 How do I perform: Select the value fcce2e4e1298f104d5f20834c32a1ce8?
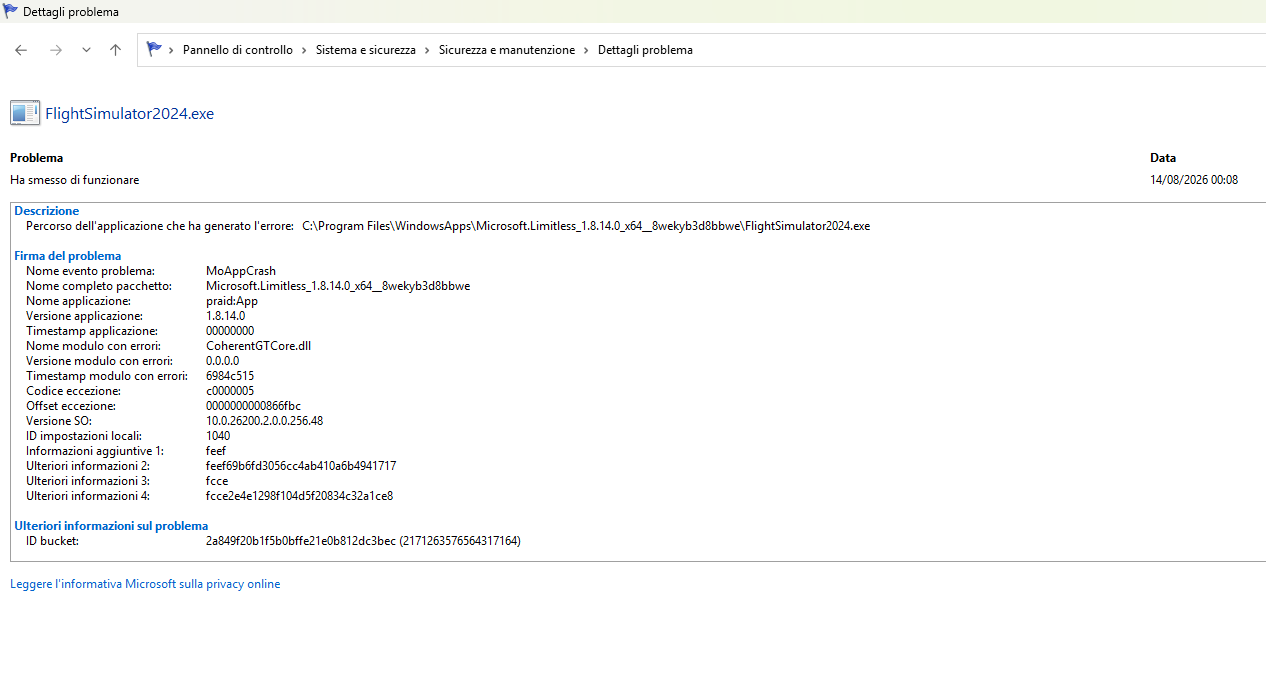(x=299, y=496)
